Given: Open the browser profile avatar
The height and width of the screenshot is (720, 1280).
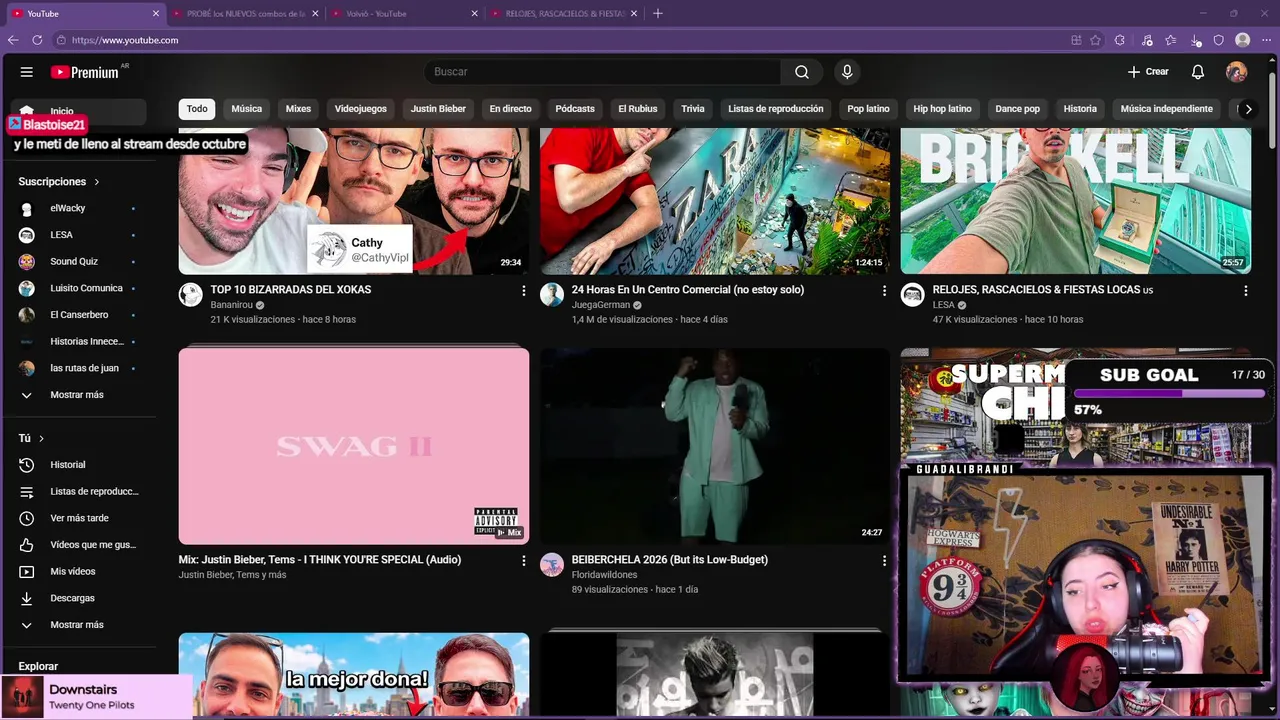Looking at the screenshot, I should coord(1243,40).
